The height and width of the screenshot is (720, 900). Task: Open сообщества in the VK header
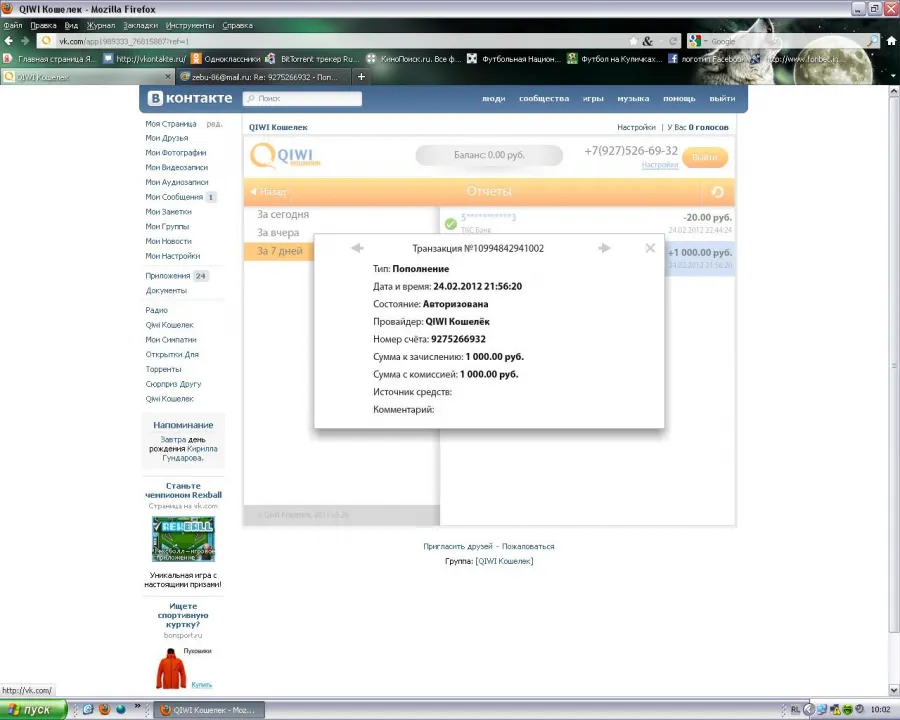[x=544, y=99]
